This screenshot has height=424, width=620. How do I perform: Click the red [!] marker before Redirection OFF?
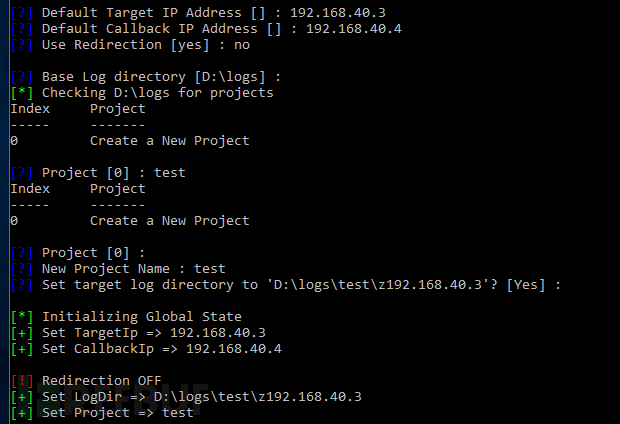click(x=22, y=380)
